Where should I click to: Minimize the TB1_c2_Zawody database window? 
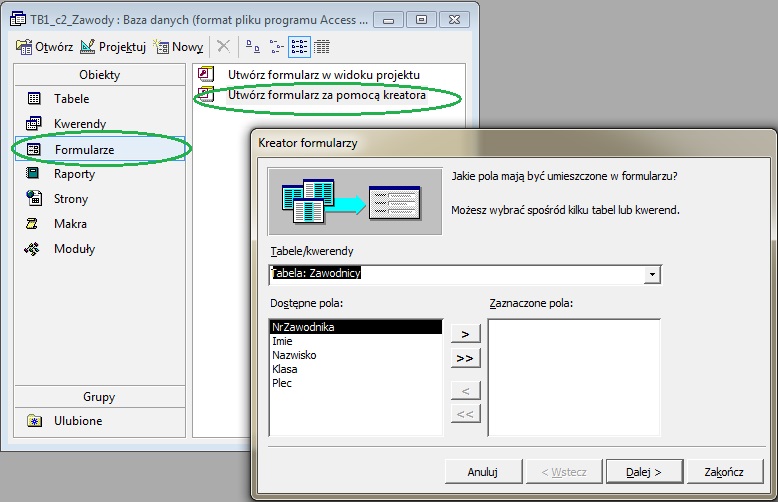pyautogui.click(x=389, y=20)
